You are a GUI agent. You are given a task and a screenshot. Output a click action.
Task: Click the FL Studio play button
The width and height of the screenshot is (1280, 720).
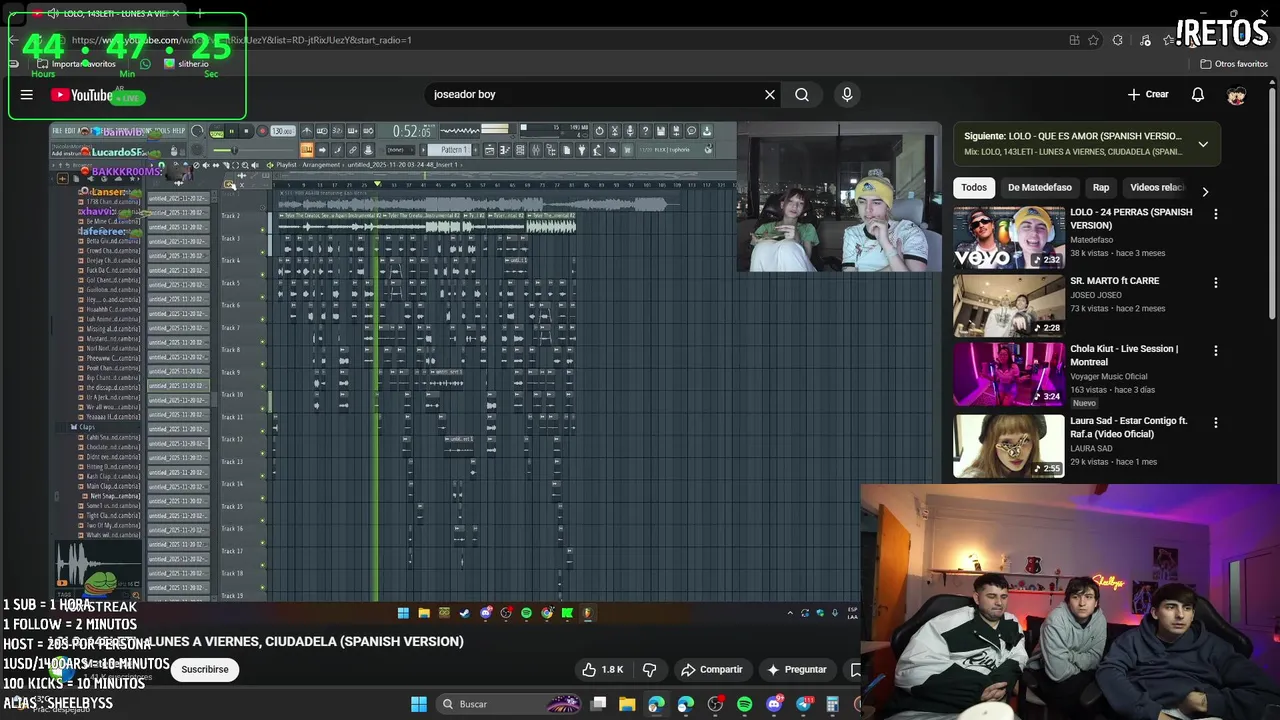tap(232, 130)
